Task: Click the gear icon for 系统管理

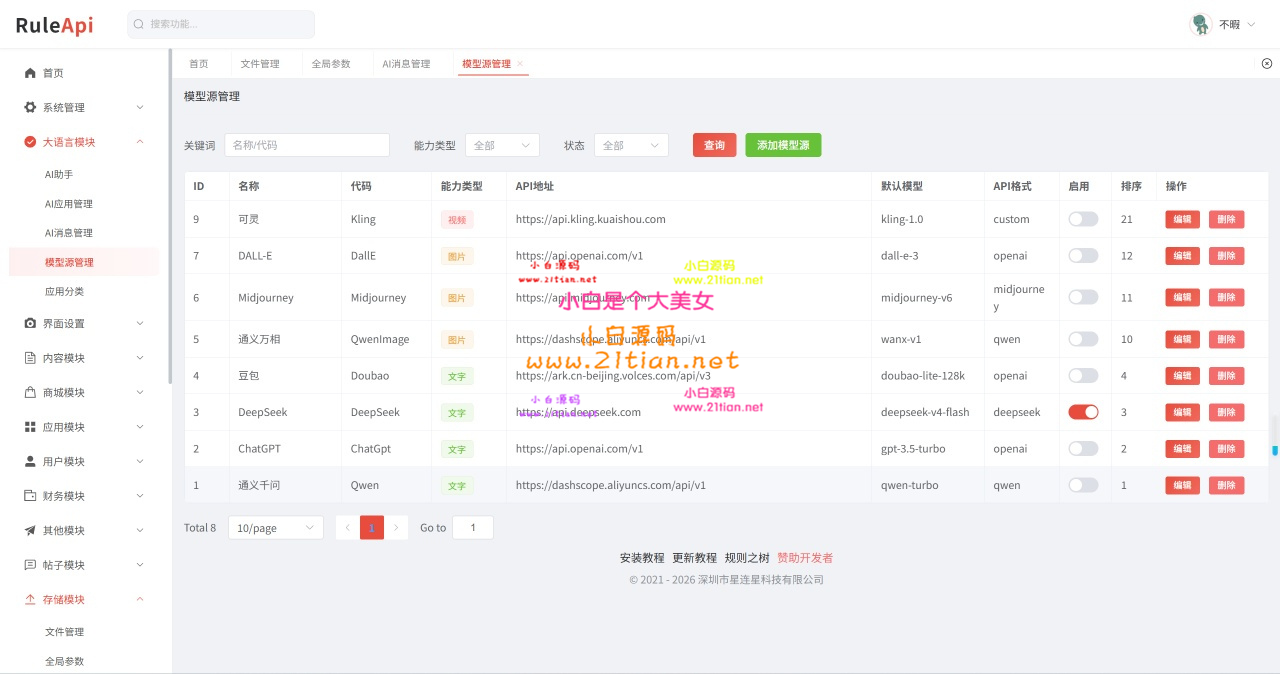Action: coord(30,107)
